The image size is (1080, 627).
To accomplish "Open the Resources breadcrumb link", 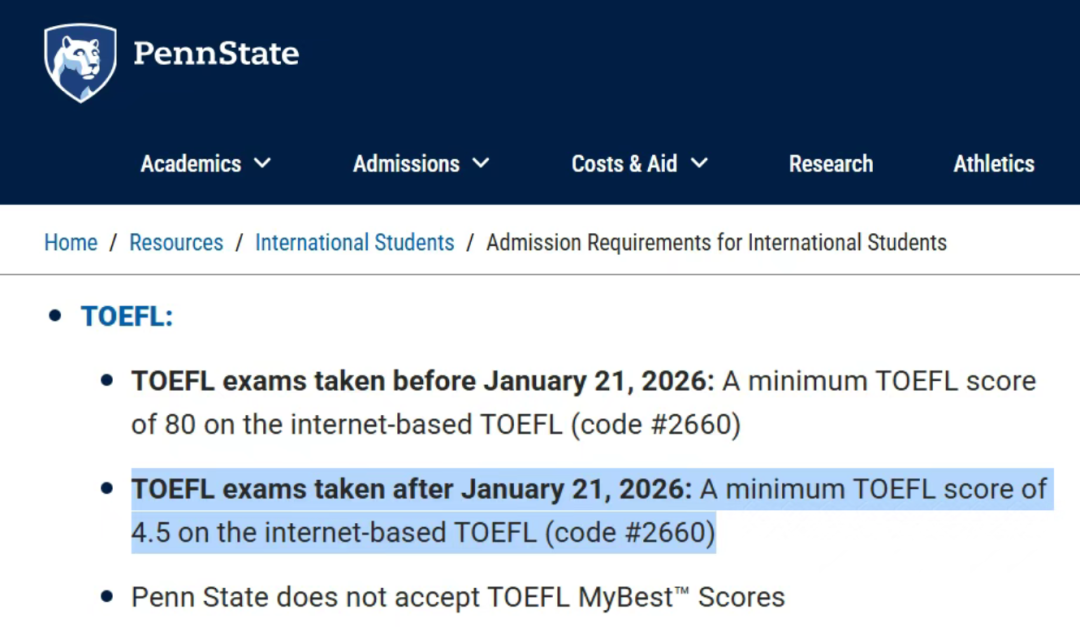I will tap(176, 242).
